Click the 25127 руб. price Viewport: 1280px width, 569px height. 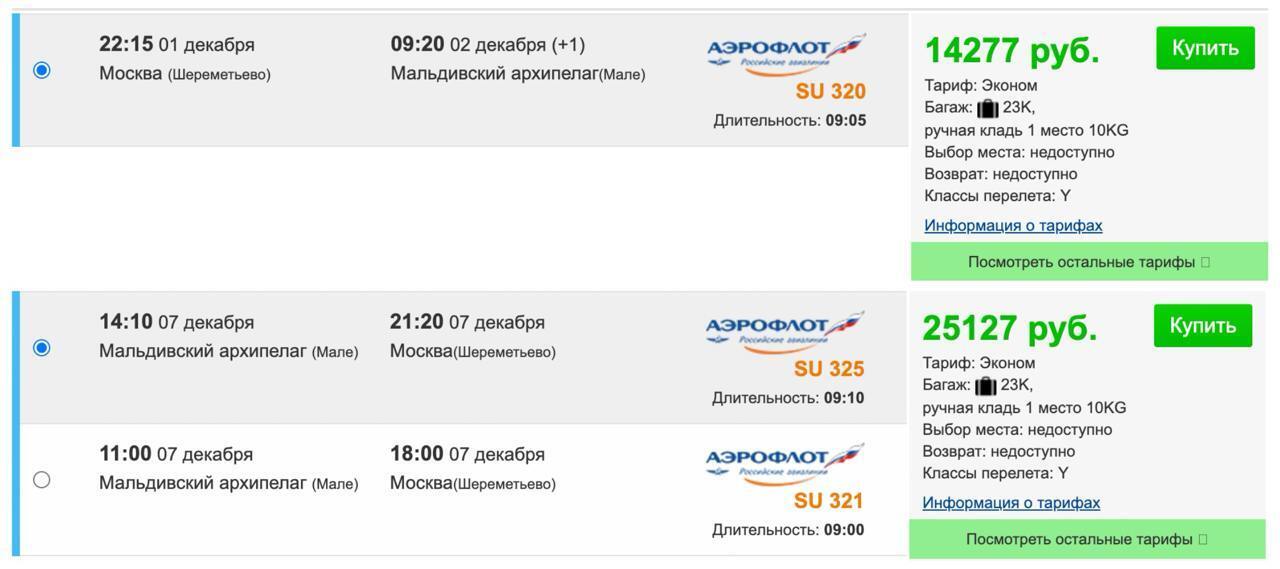tap(1009, 328)
